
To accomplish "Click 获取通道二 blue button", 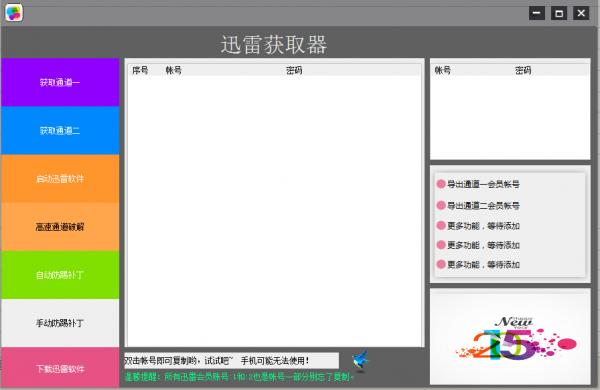I will pos(60,130).
